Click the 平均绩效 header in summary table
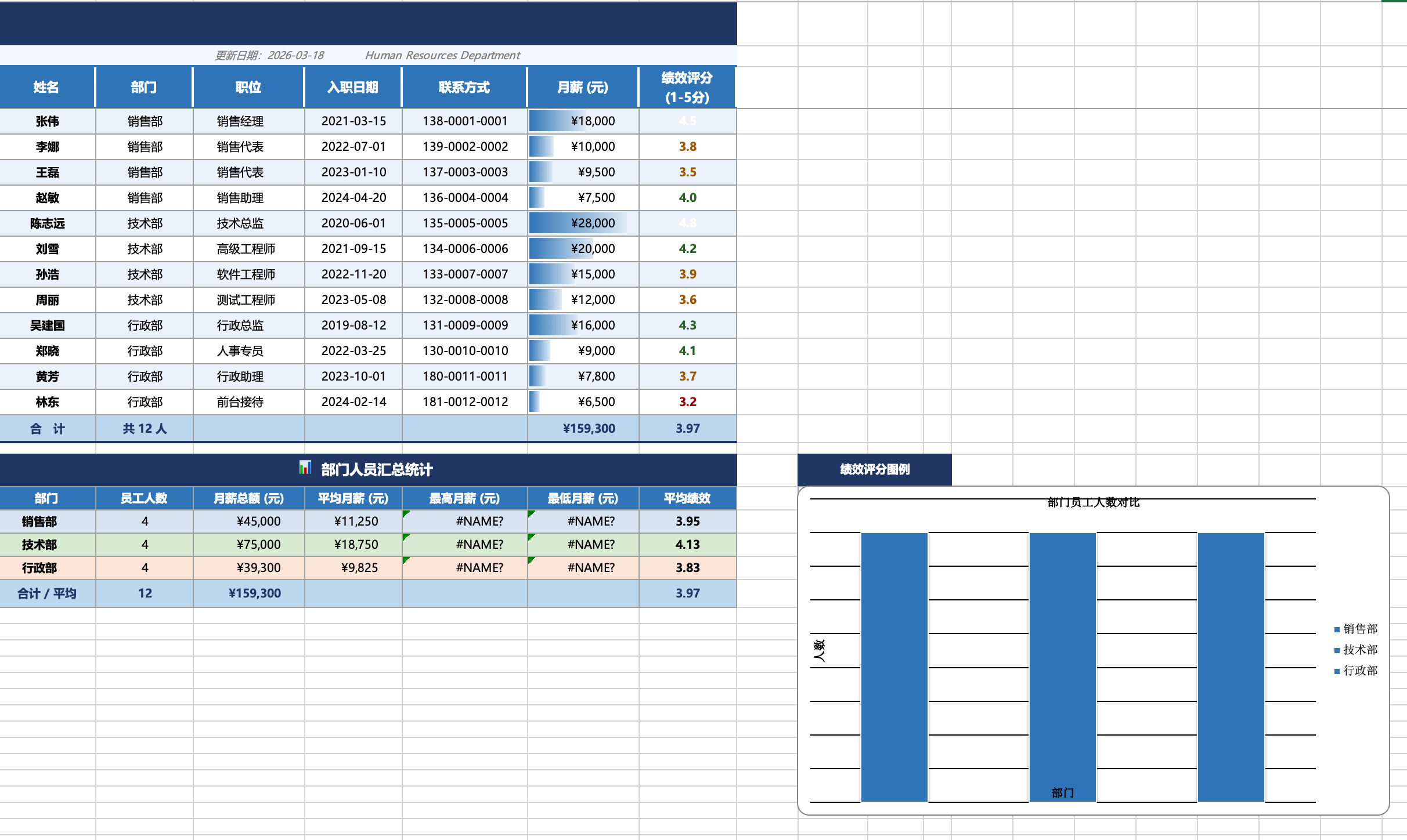Screen dimensions: 1407x840 [x=687, y=498]
